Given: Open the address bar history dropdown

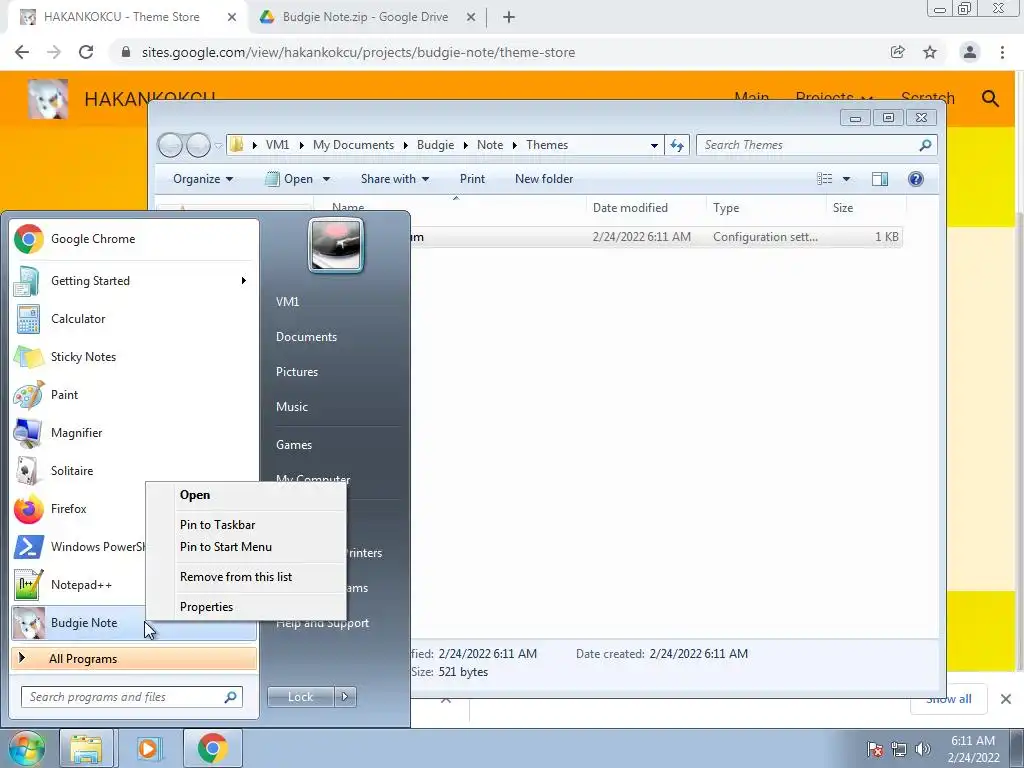Looking at the screenshot, I should 654,145.
